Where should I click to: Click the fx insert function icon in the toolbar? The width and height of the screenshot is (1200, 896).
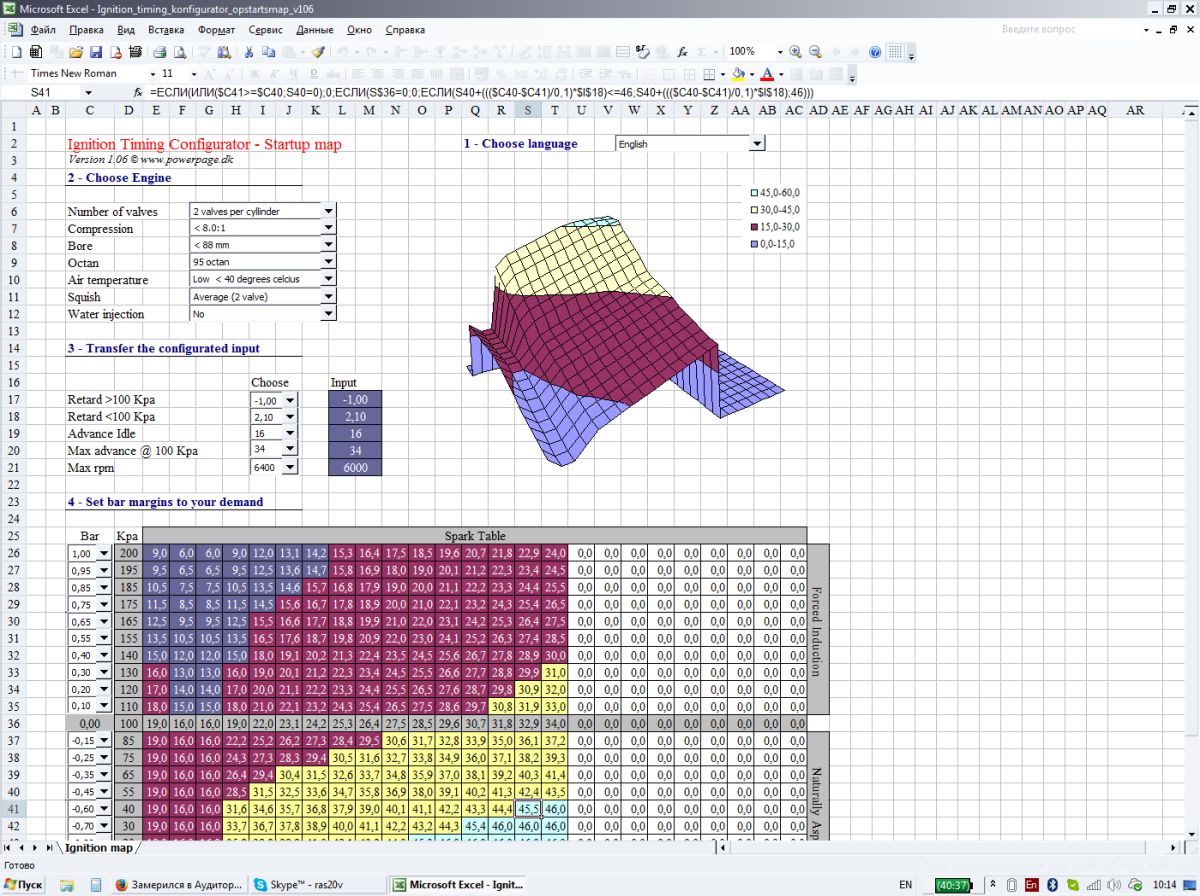[x=681, y=51]
